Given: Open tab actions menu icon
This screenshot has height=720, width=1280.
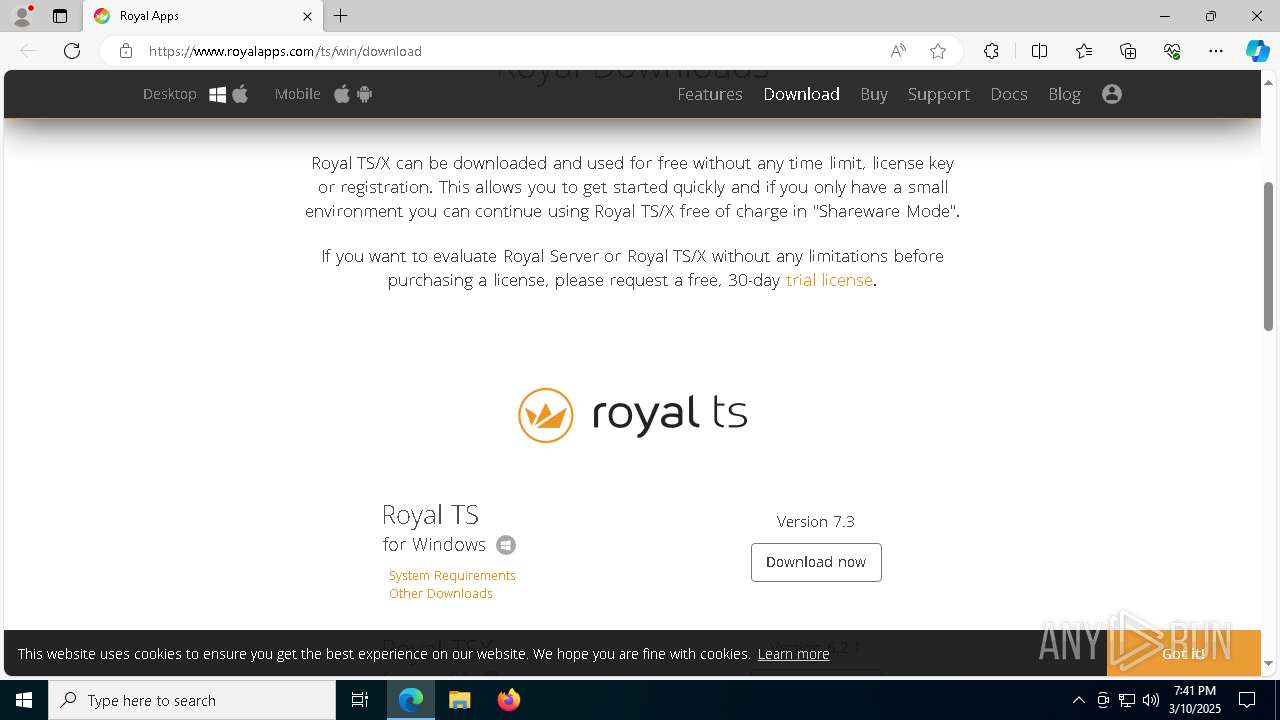Looking at the screenshot, I should click(x=60, y=16).
